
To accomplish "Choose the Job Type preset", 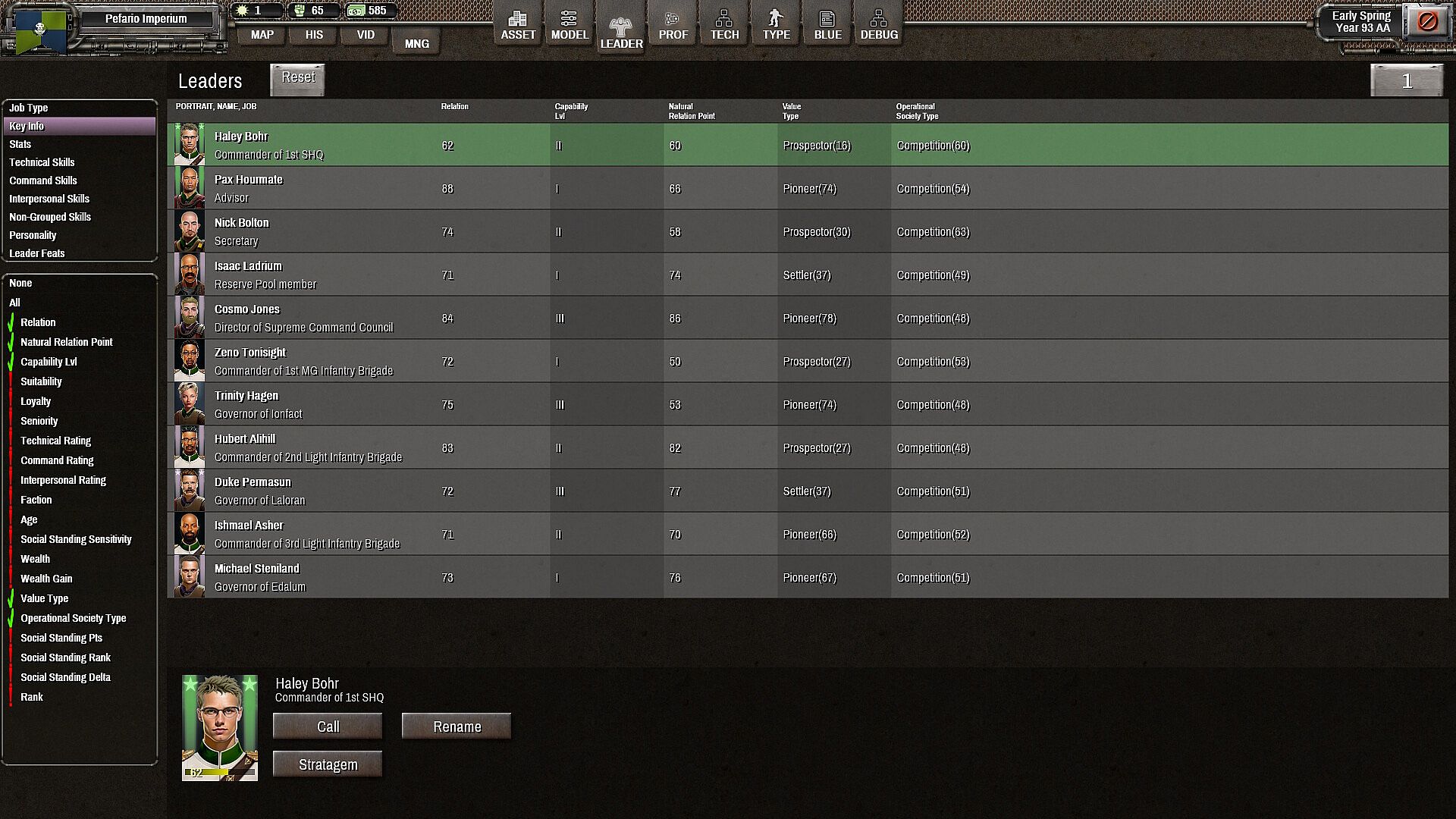I will [29, 108].
